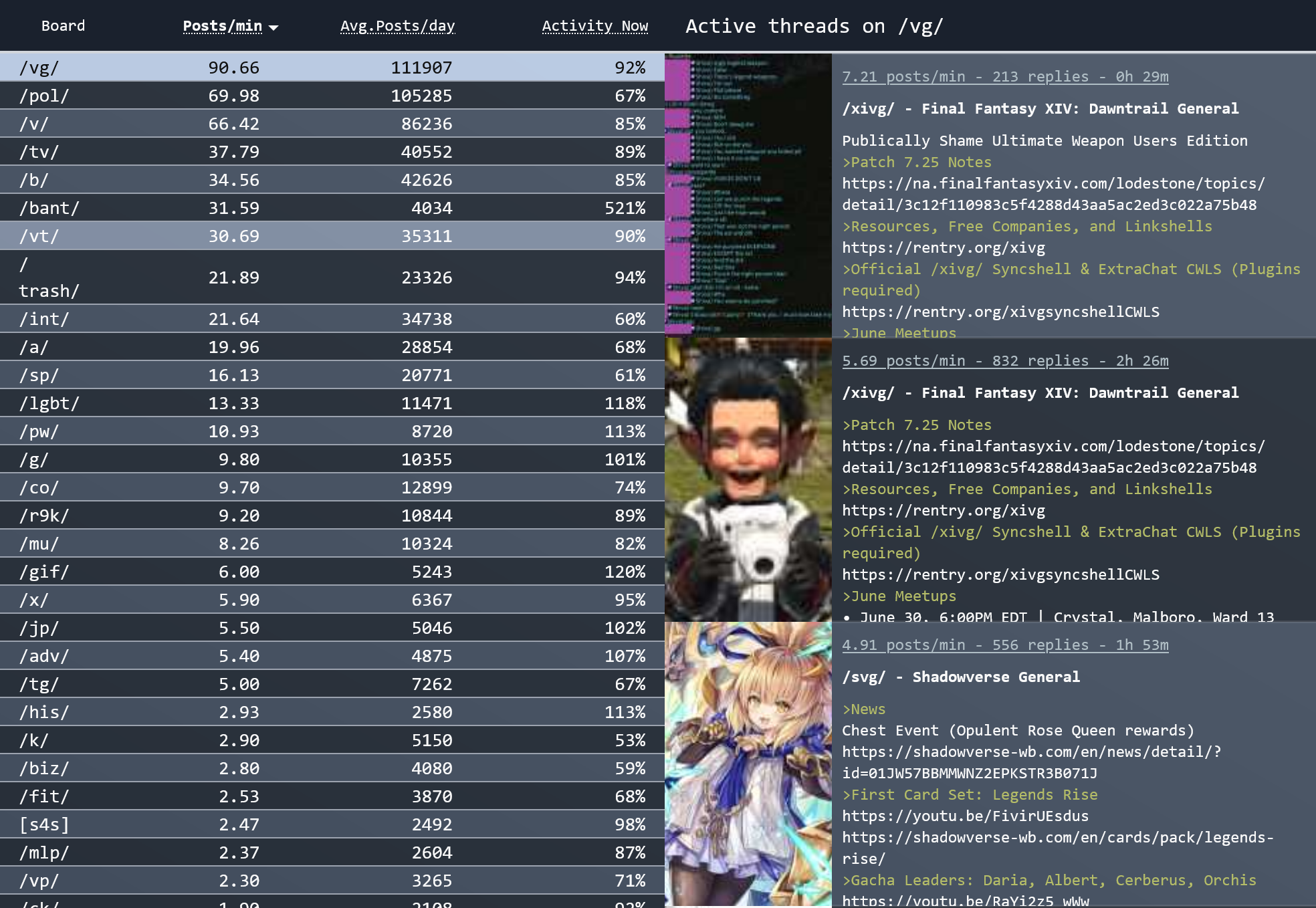The width and height of the screenshot is (1316, 908).
Task: Click https://youtu.be/FivirUEsdus text
Action: 965,816
